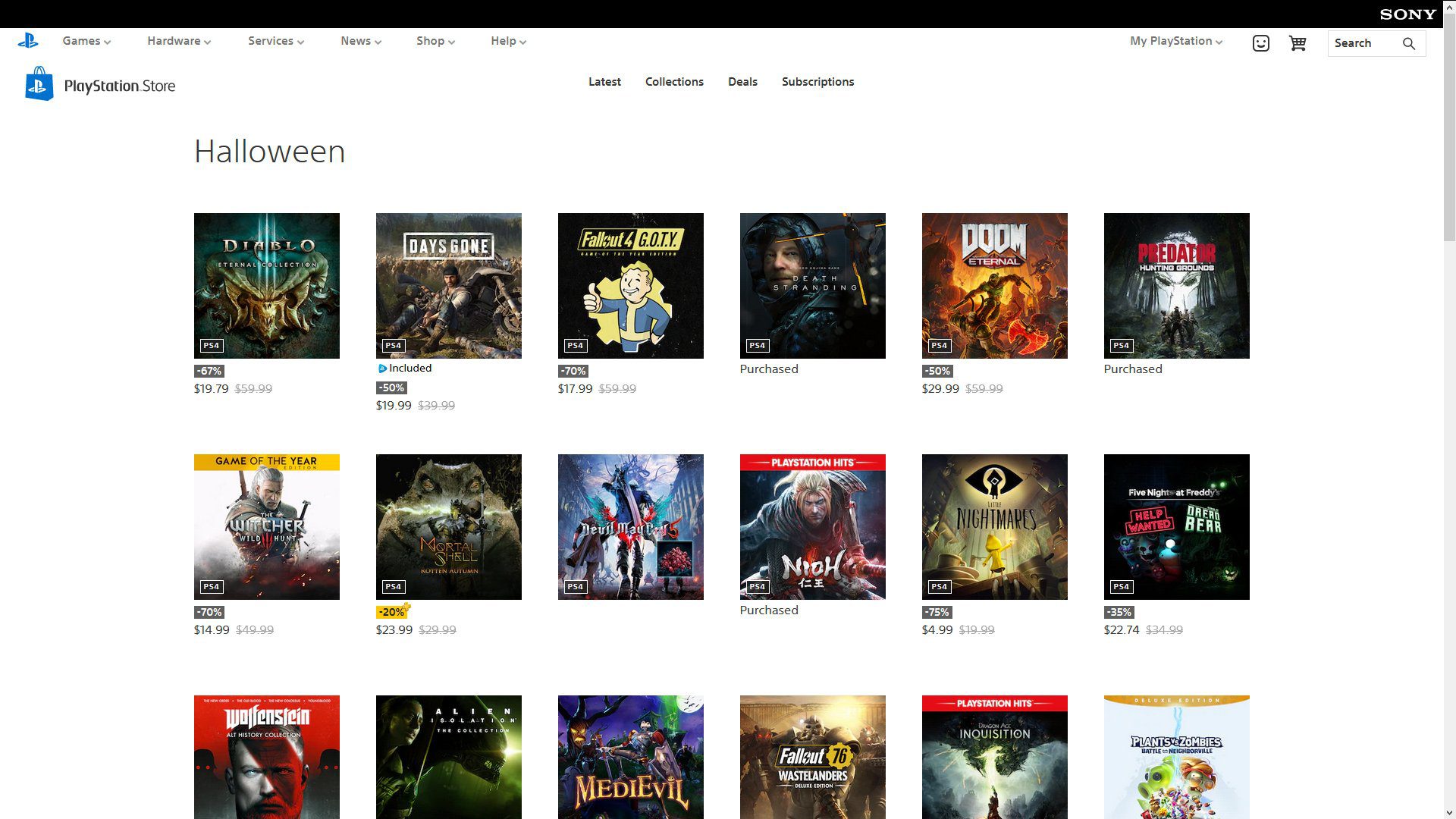Click the $23.99 Mortal Shell price

tap(394, 629)
